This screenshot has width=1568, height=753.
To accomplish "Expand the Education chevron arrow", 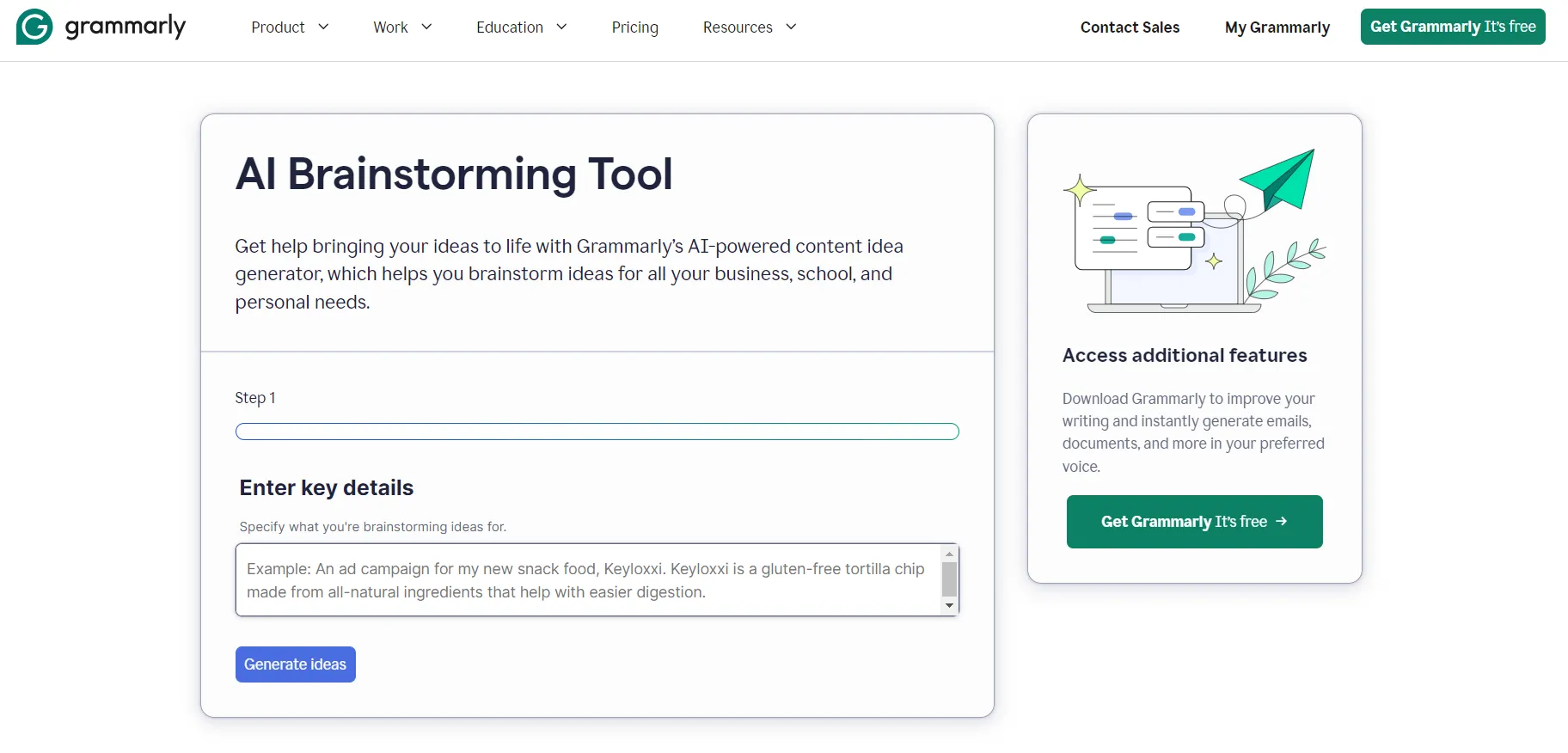I will 561,28.
